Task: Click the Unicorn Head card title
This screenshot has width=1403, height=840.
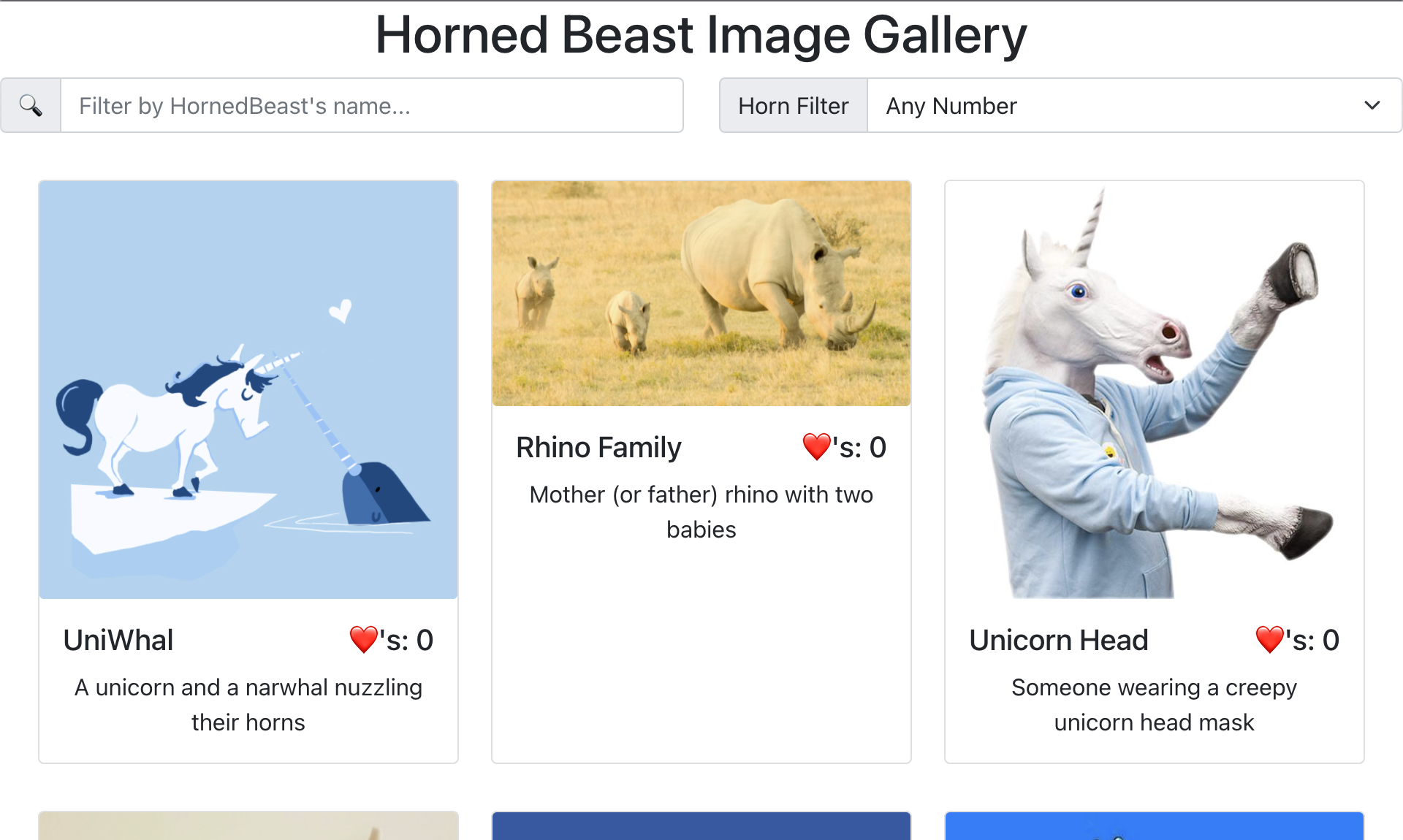Action: (1059, 640)
